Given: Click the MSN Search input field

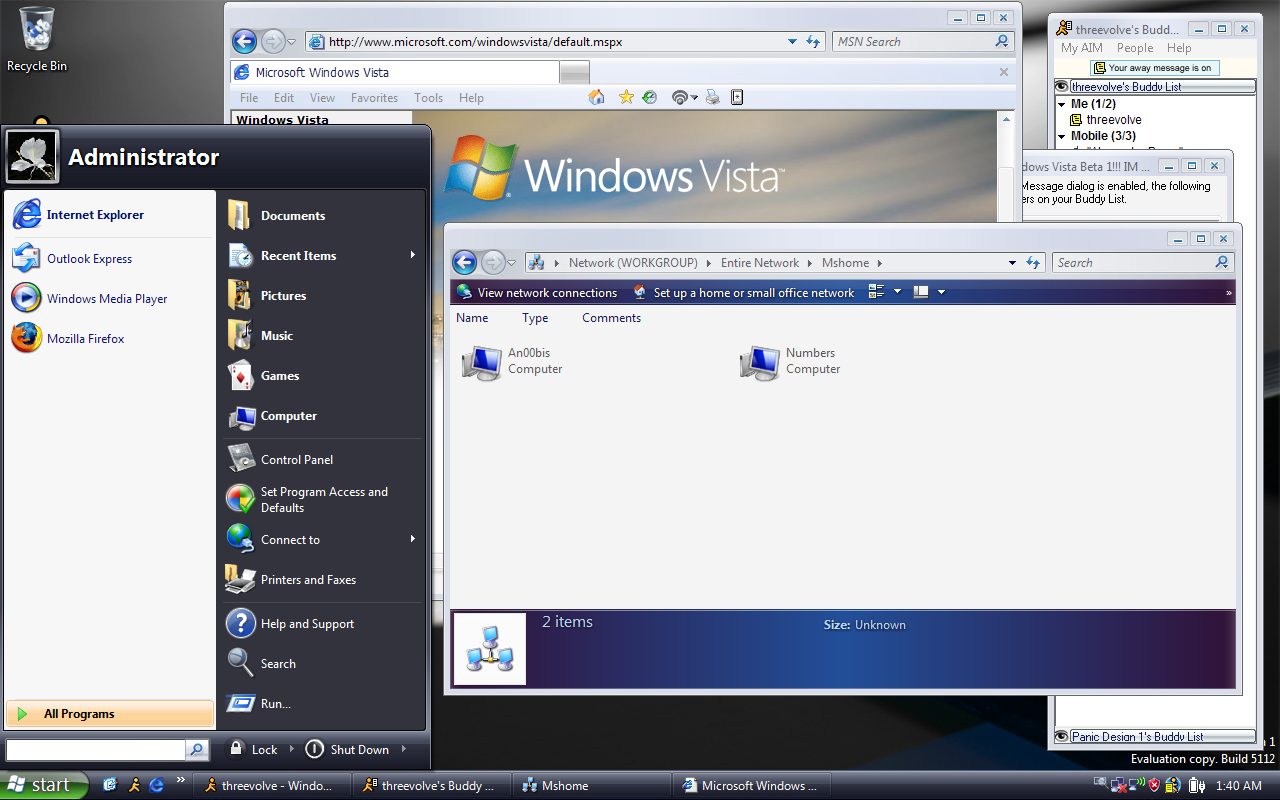Looking at the screenshot, I should [913, 41].
